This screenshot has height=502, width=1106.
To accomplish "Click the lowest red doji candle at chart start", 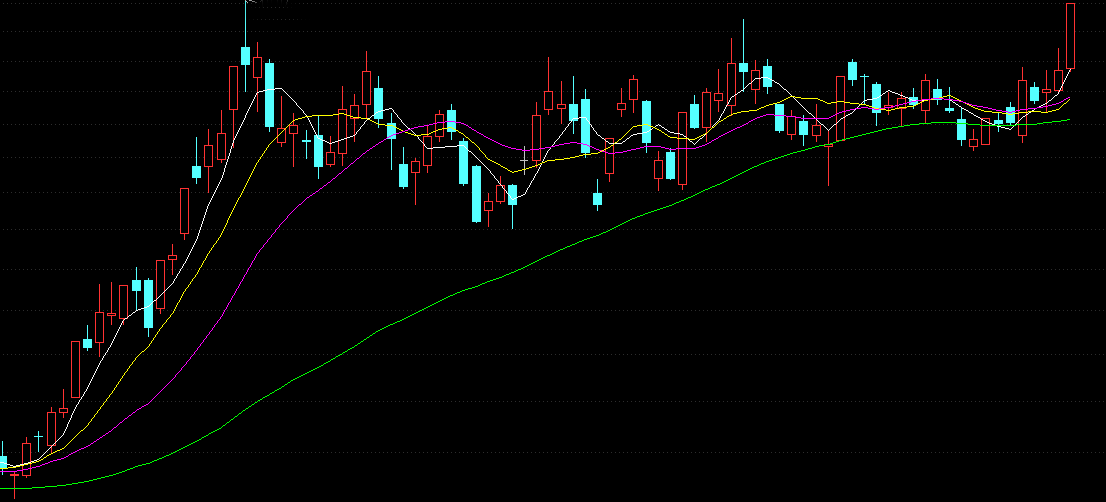I will coord(14,477).
